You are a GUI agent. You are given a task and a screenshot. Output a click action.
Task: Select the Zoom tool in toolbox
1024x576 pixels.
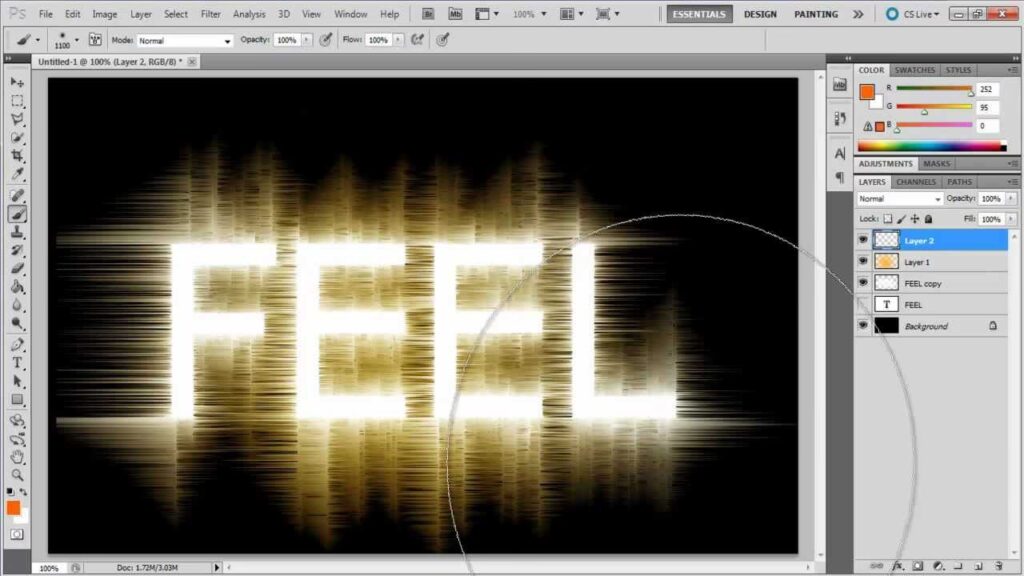17,475
